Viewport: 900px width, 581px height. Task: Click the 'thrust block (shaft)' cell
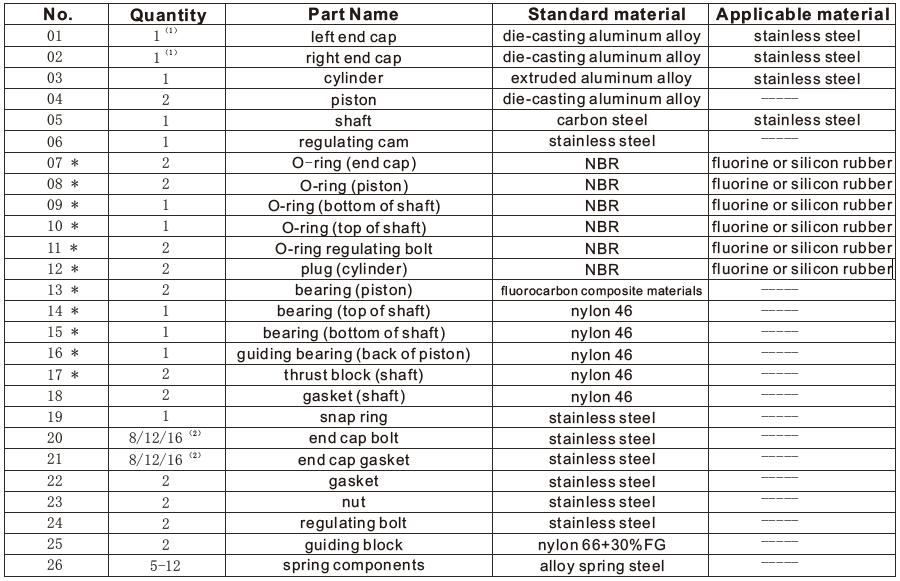click(353, 375)
